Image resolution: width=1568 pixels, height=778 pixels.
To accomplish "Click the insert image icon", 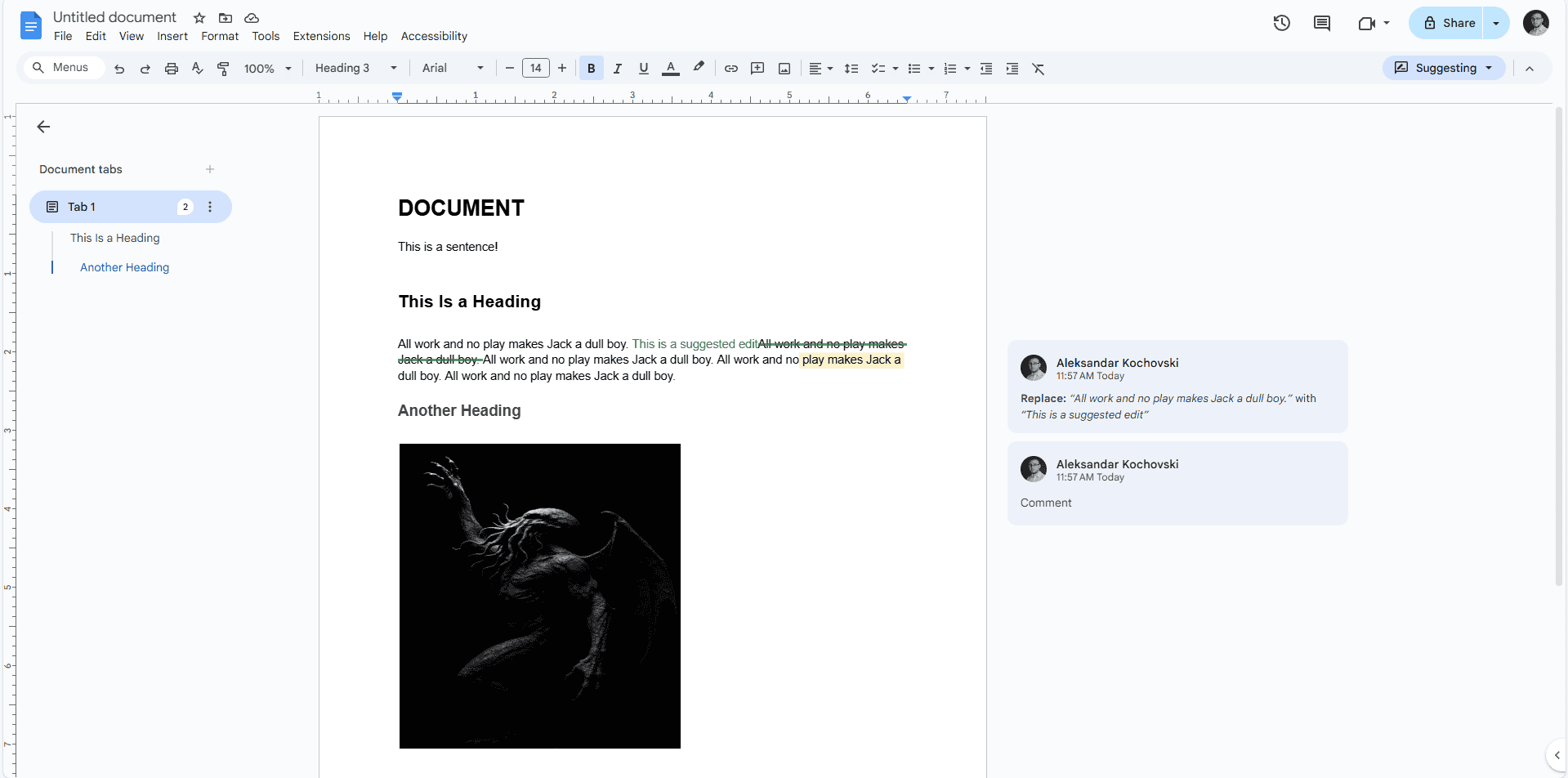I will tap(784, 69).
